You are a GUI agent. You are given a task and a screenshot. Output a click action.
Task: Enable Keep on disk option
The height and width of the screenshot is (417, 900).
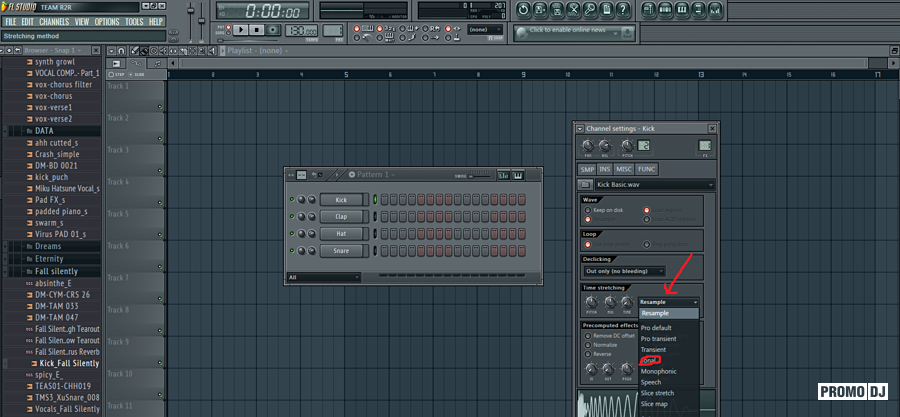[588, 210]
